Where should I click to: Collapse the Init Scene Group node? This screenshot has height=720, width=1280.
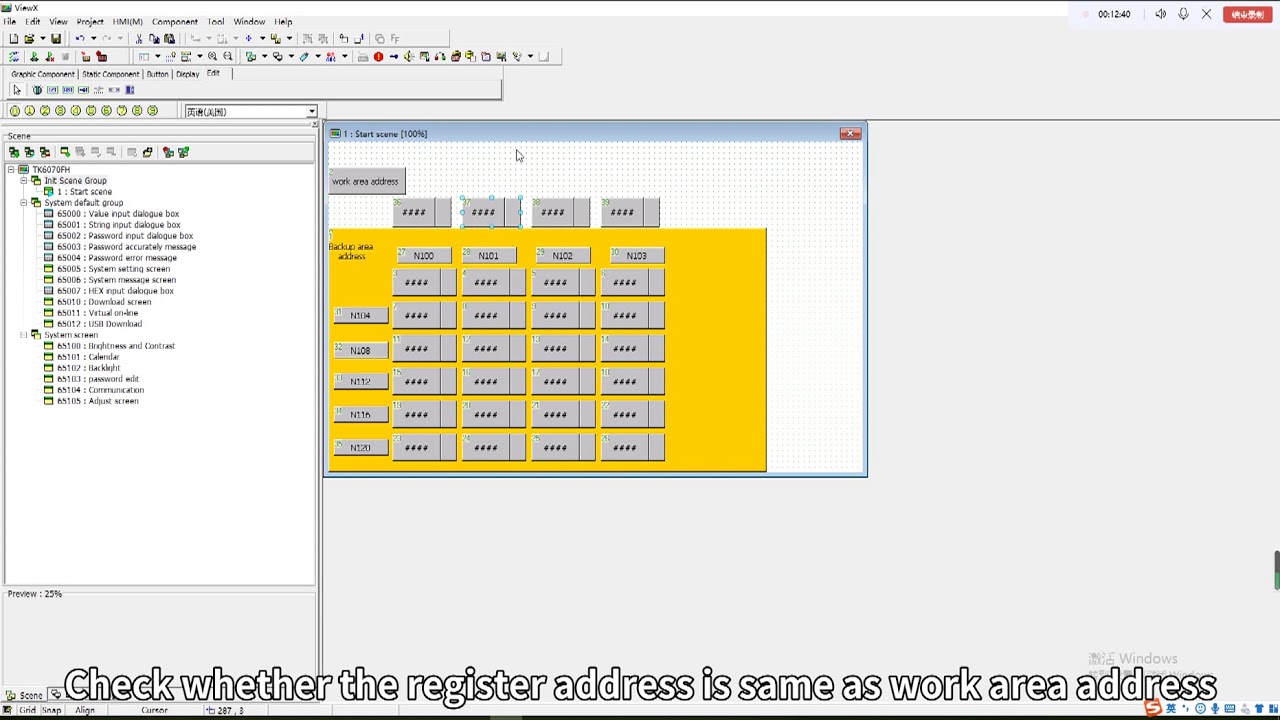click(x=23, y=181)
